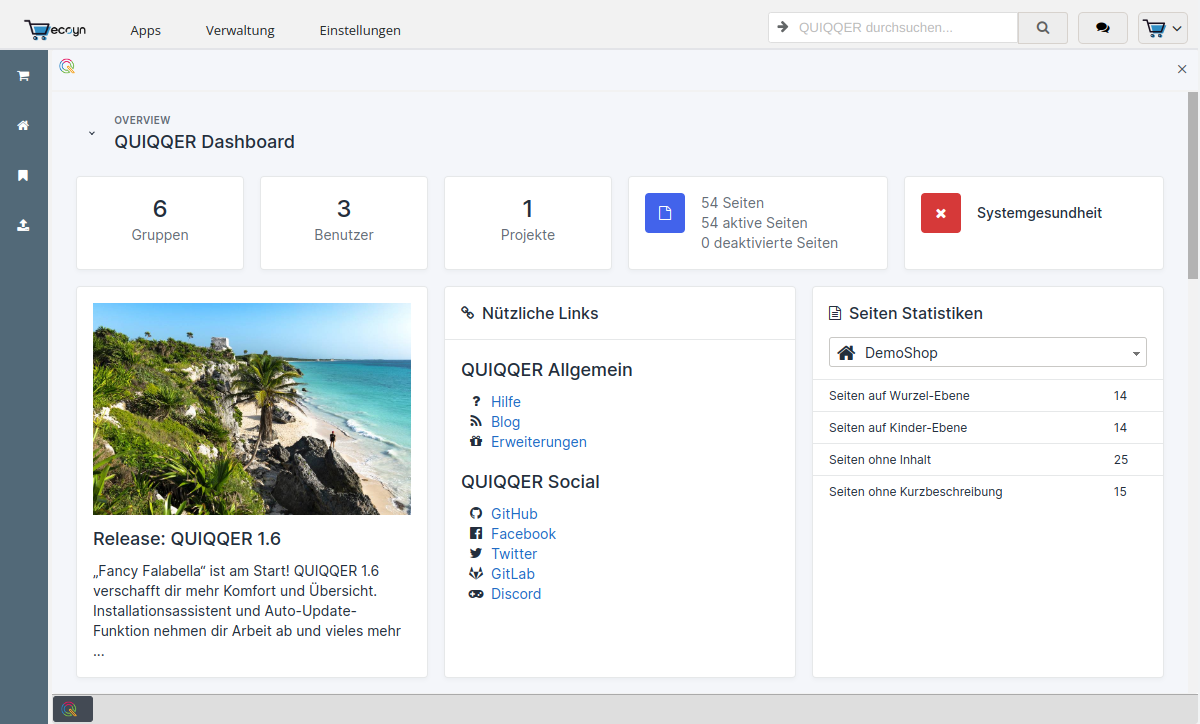The height and width of the screenshot is (724, 1200).
Task: Click the QUIQQER task icon in bottom bar
Action: coord(72,709)
